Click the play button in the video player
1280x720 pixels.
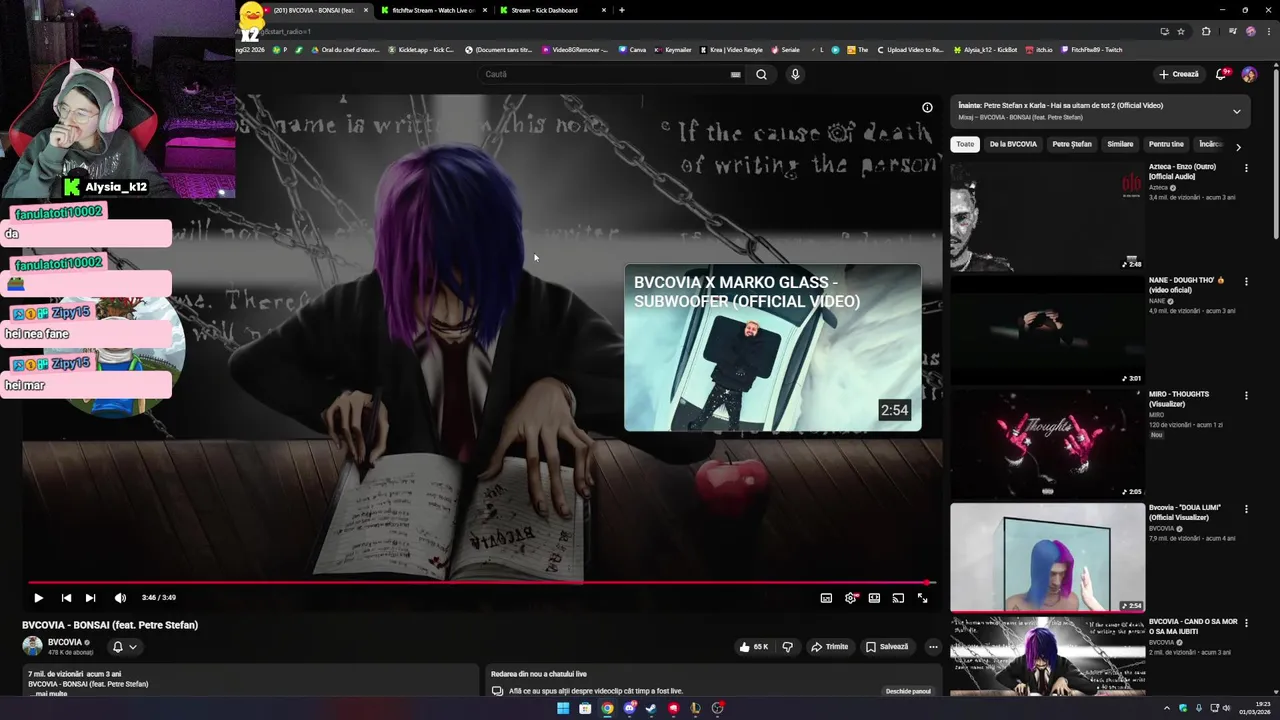pyautogui.click(x=38, y=598)
